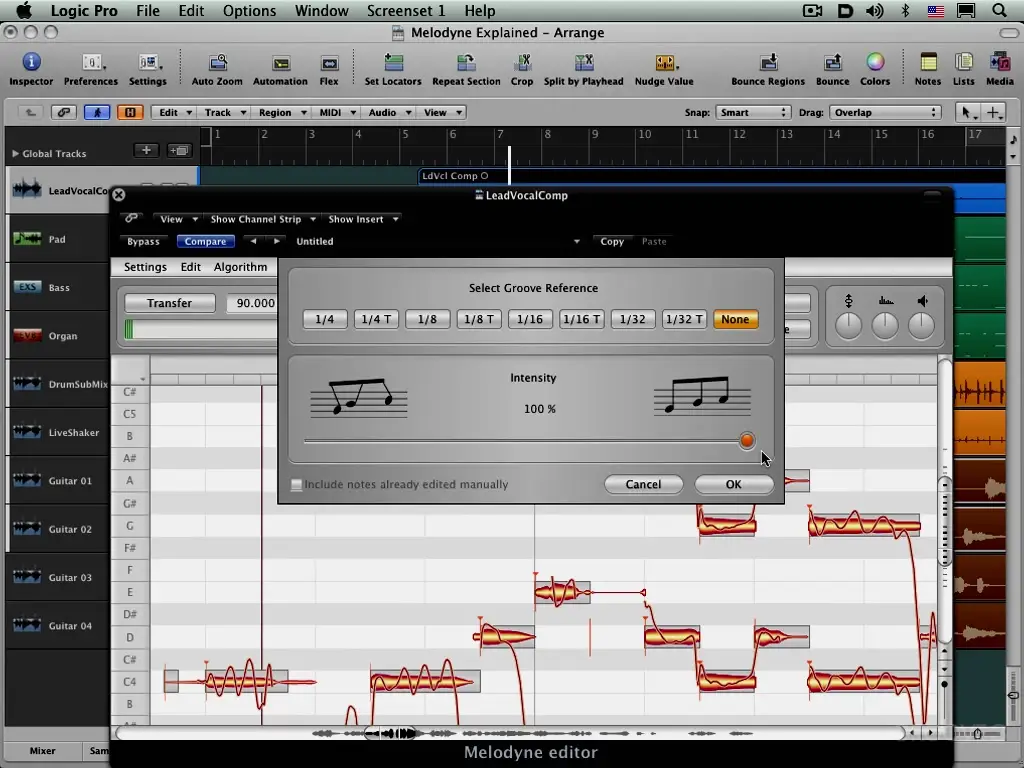Open the Untitled preset dropdown
This screenshot has width=1024, height=768.
click(437, 241)
